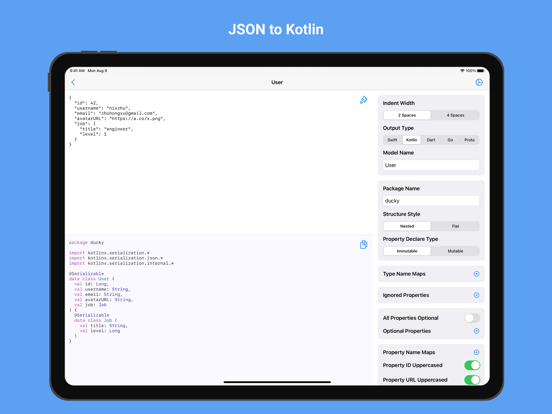Image resolution: width=552 pixels, height=414 pixels.
Task: Select 2 Spaces indent width
Action: tap(407, 115)
